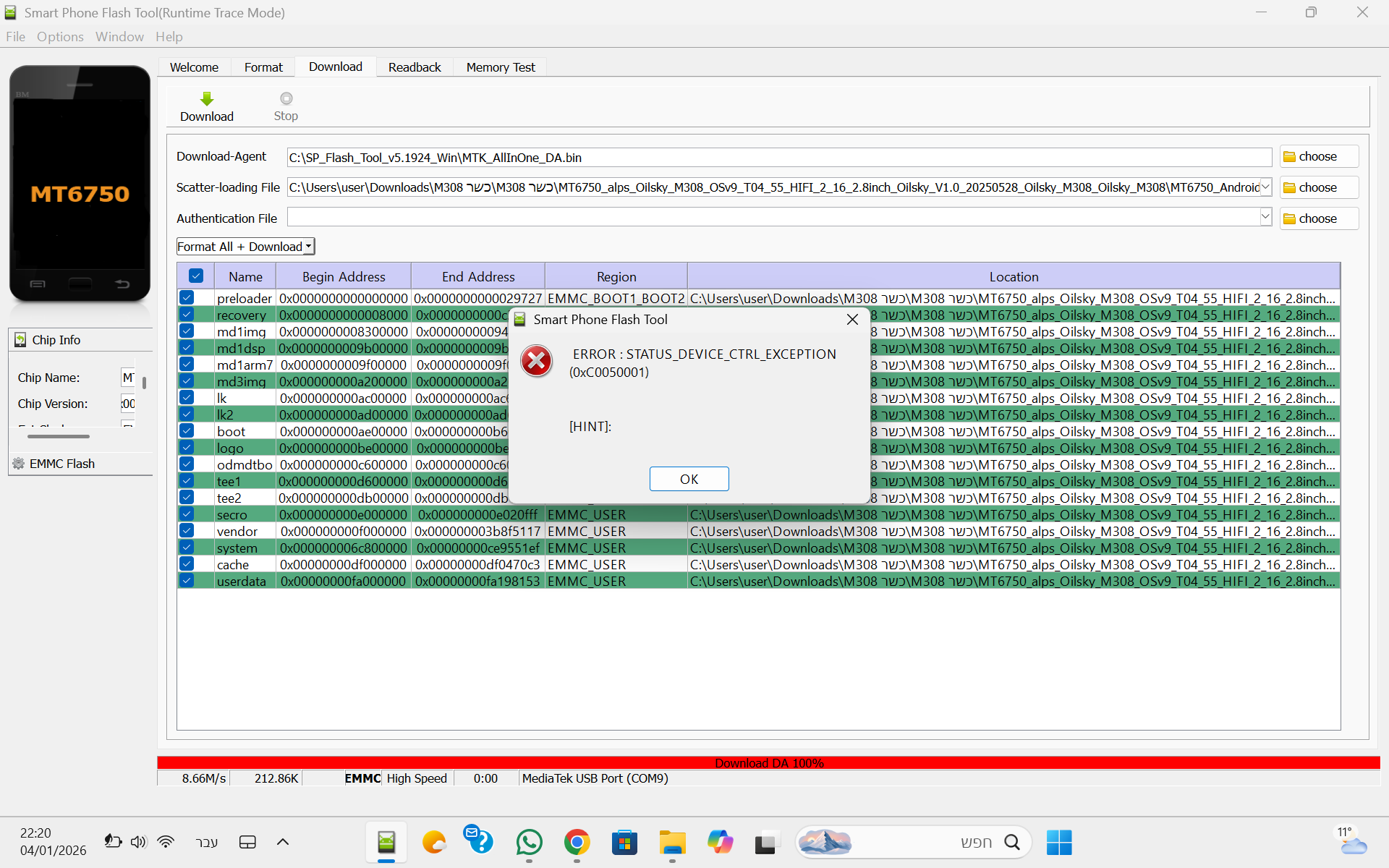This screenshot has height=868, width=1389.
Task: Click the Smart Phone Flash Tool taskbar icon
Action: (x=386, y=842)
